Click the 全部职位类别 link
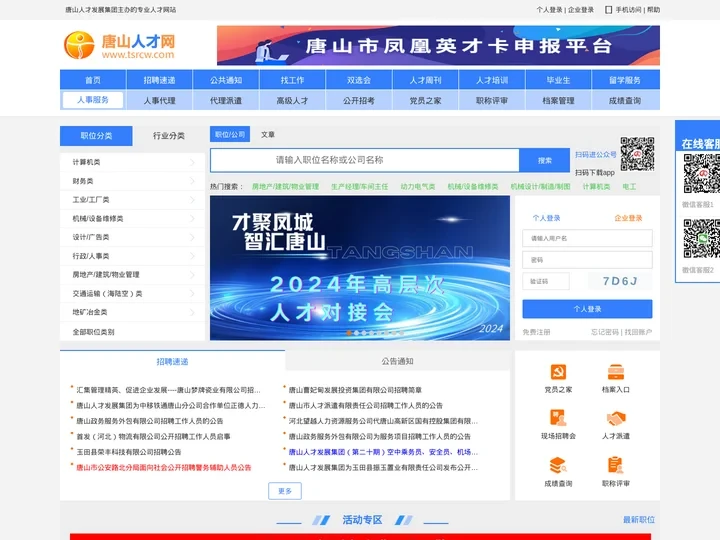720x540 pixels. click(93, 332)
